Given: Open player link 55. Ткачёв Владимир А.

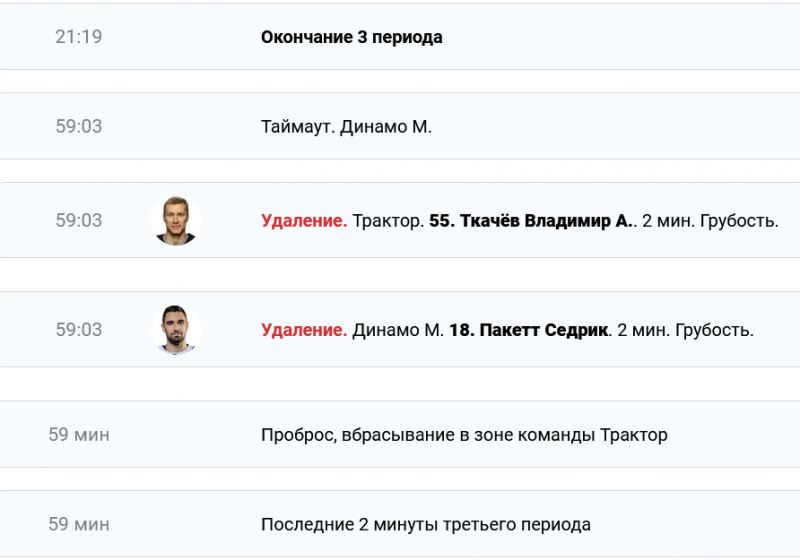Looking at the screenshot, I should (531, 221).
